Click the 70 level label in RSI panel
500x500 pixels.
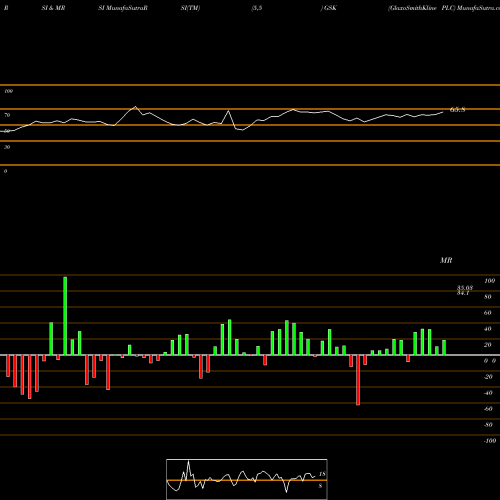pyautogui.click(x=7, y=115)
